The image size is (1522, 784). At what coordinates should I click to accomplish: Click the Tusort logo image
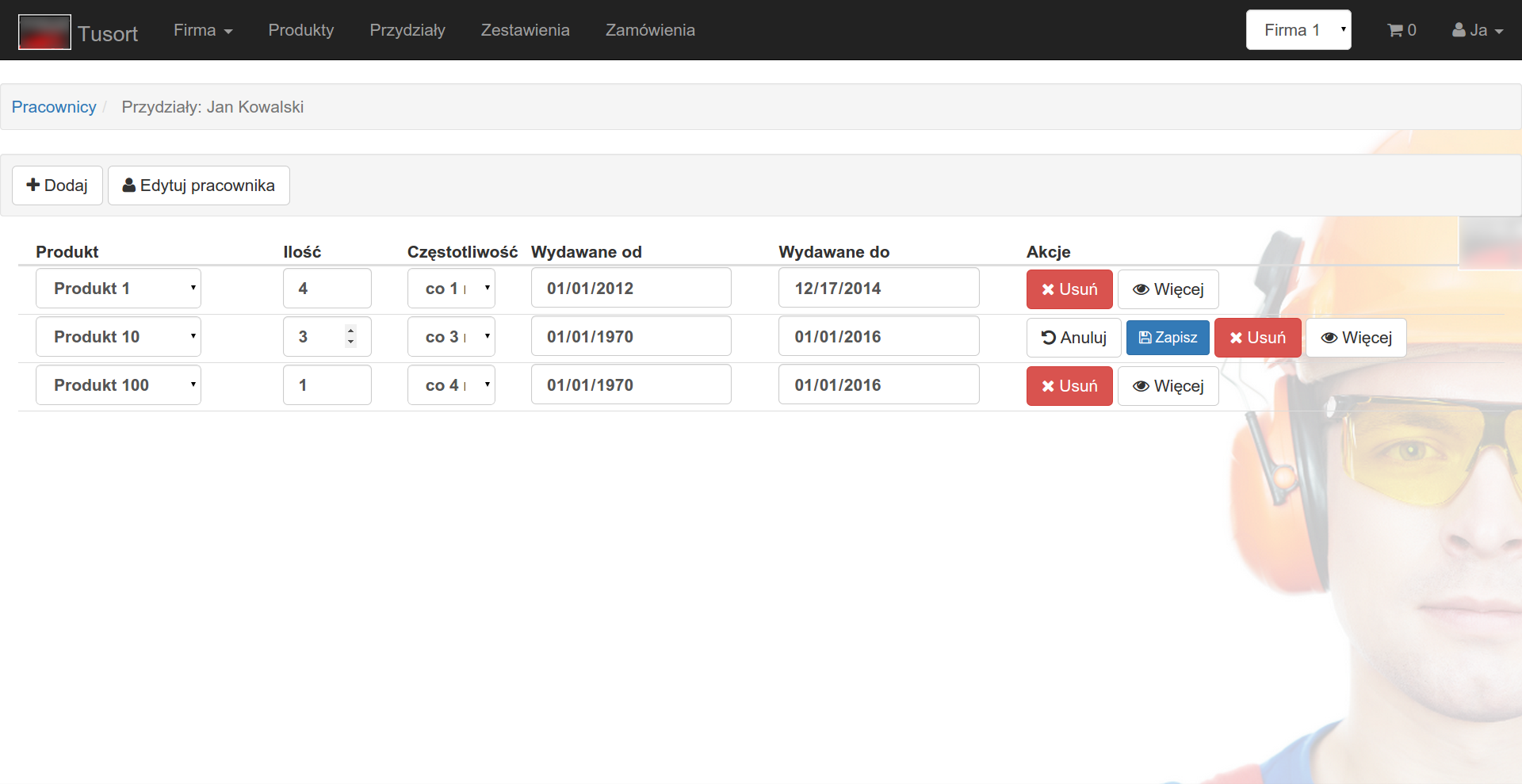click(44, 32)
